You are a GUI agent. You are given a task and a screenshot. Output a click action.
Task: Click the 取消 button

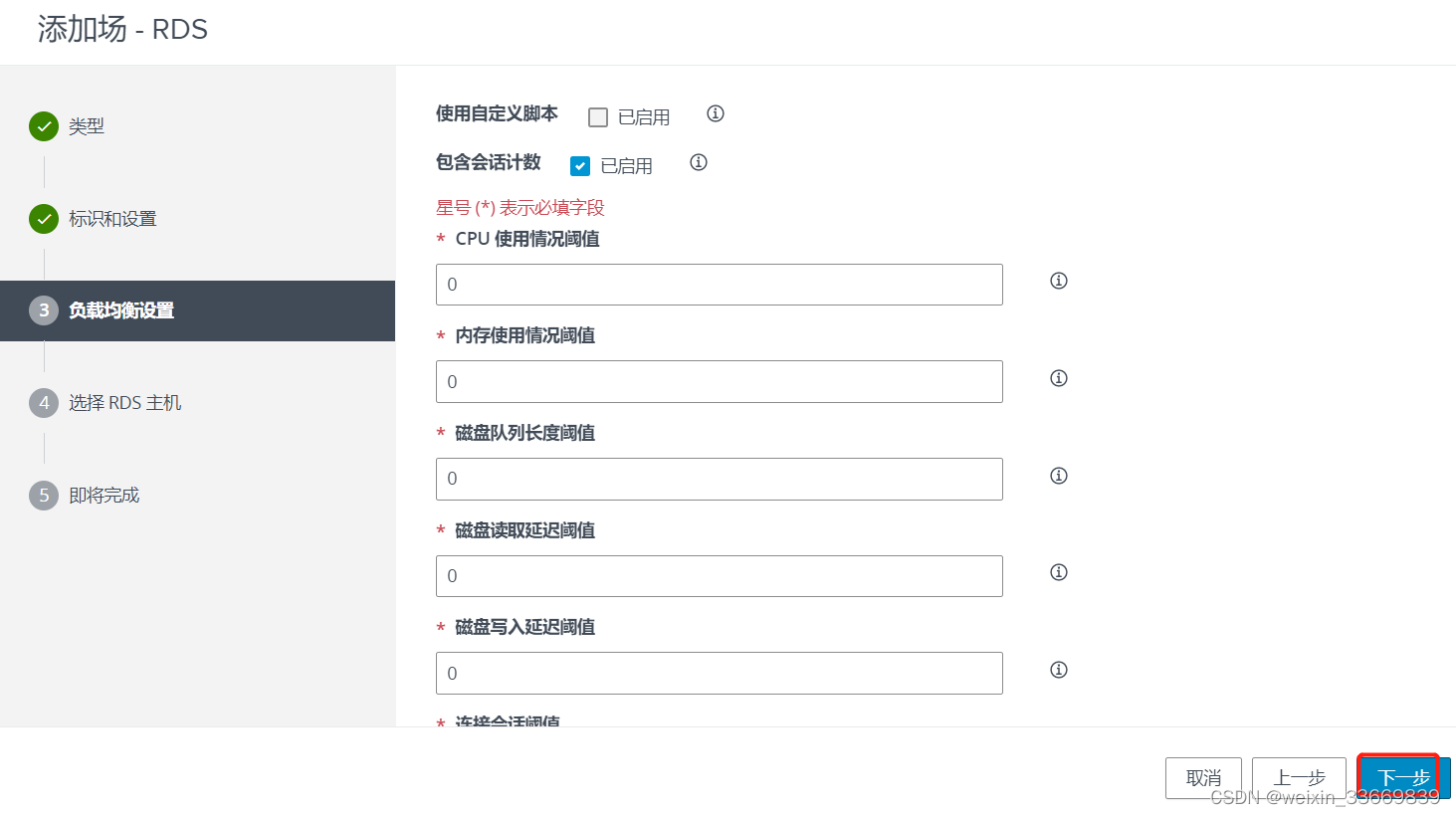pyautogui.click(x=1203, y=777)
